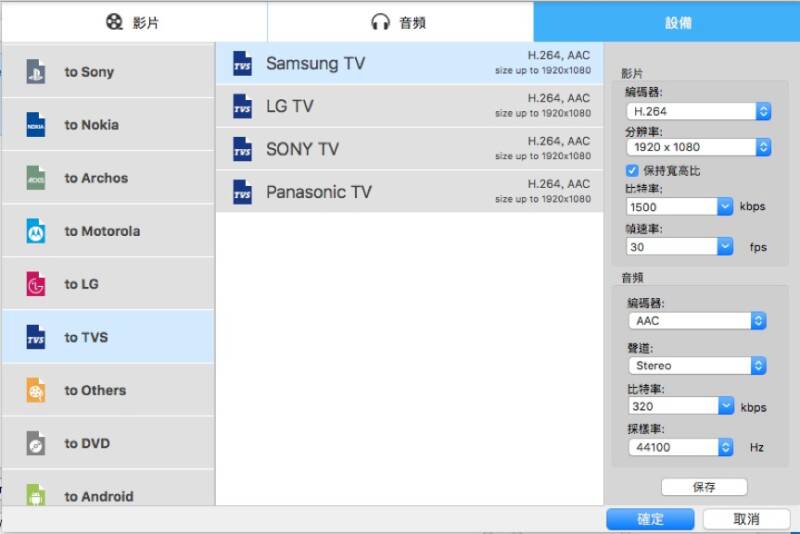Select to Android in the sidebar
Screen dimensions: 800x534
pyautogui.click(x=108, y=489)
